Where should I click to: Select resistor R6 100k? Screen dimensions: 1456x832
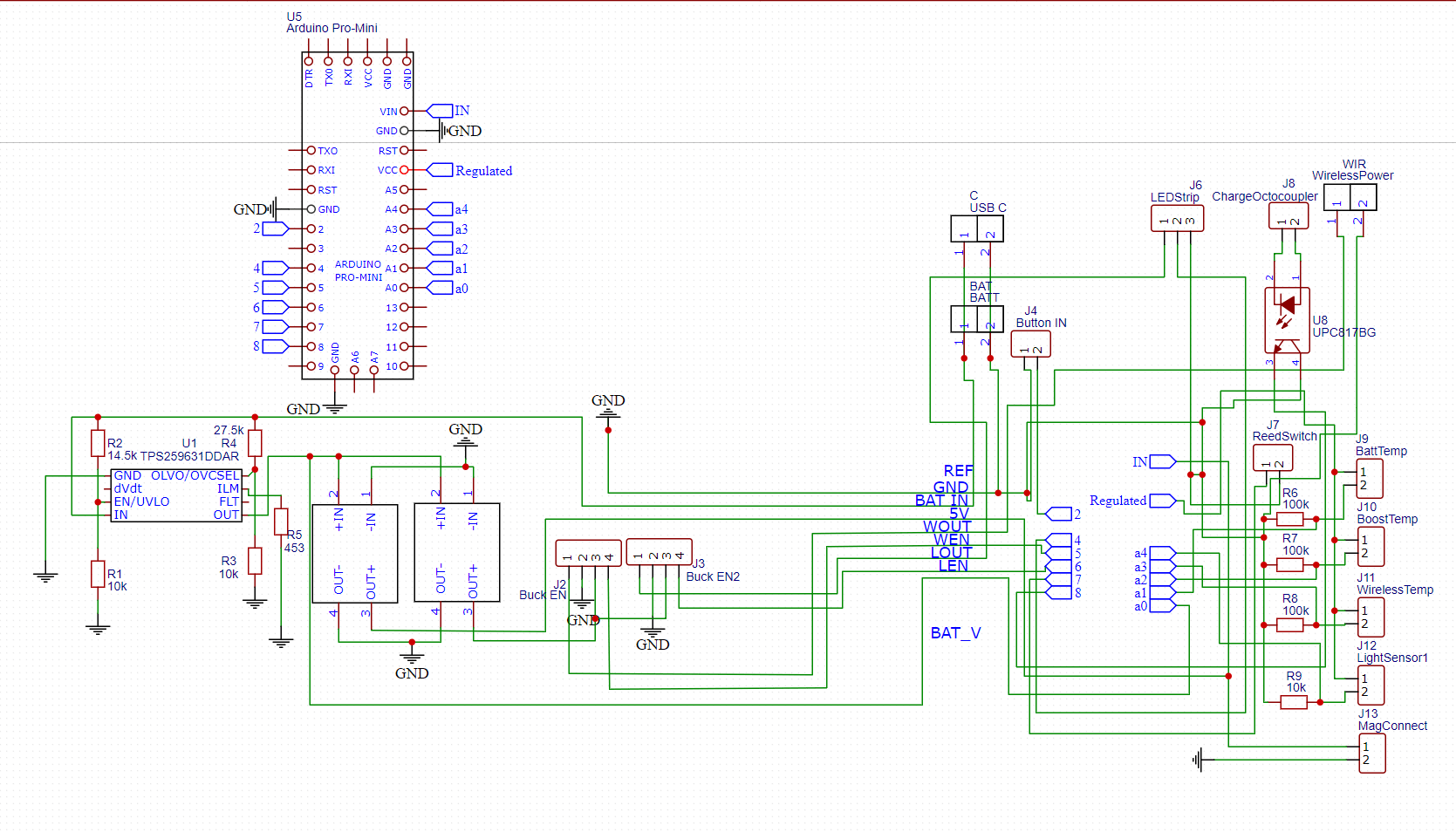tap(1289, 519)
